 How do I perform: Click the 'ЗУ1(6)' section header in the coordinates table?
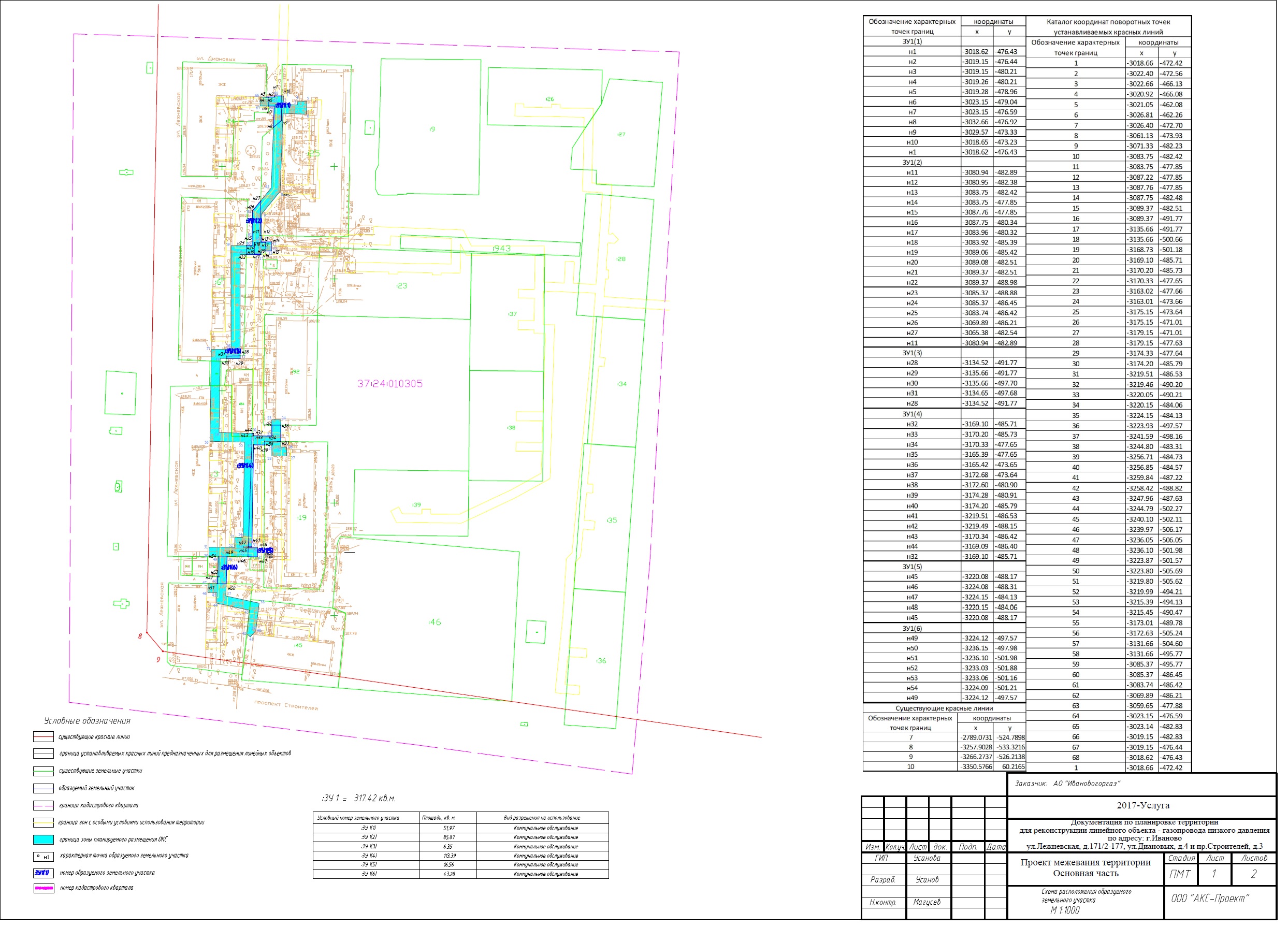pyautogui.click(x=912, y=629)
